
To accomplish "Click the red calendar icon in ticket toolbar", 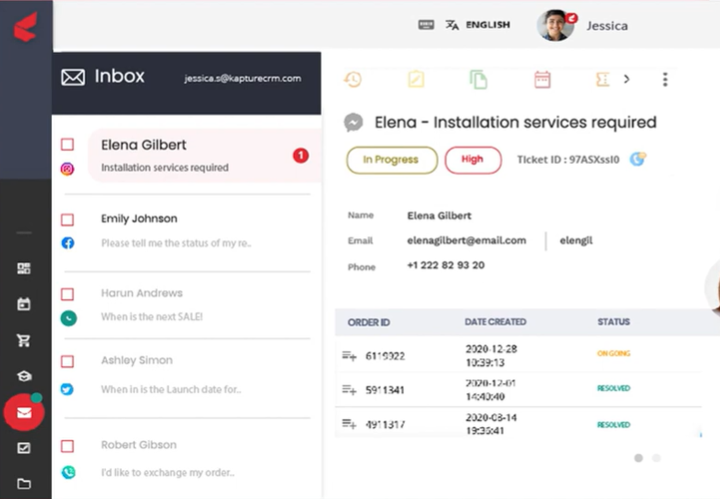I will pyautogui.click(x=542, y=79).
